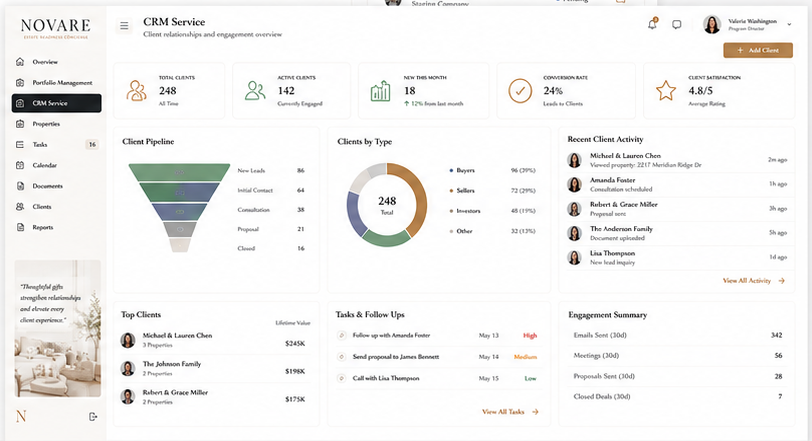Click the Emails Sent (30d) row

677,335
